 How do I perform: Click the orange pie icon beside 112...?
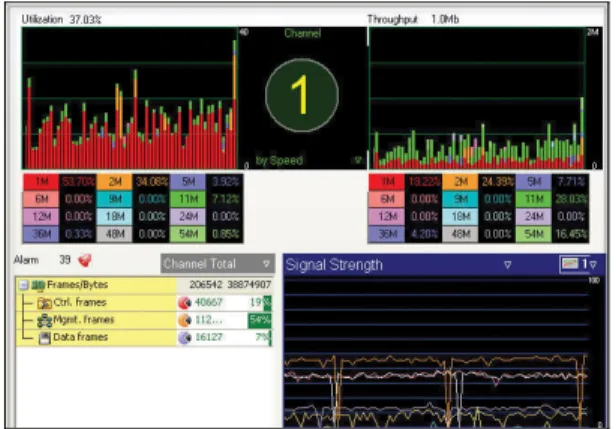184,320
